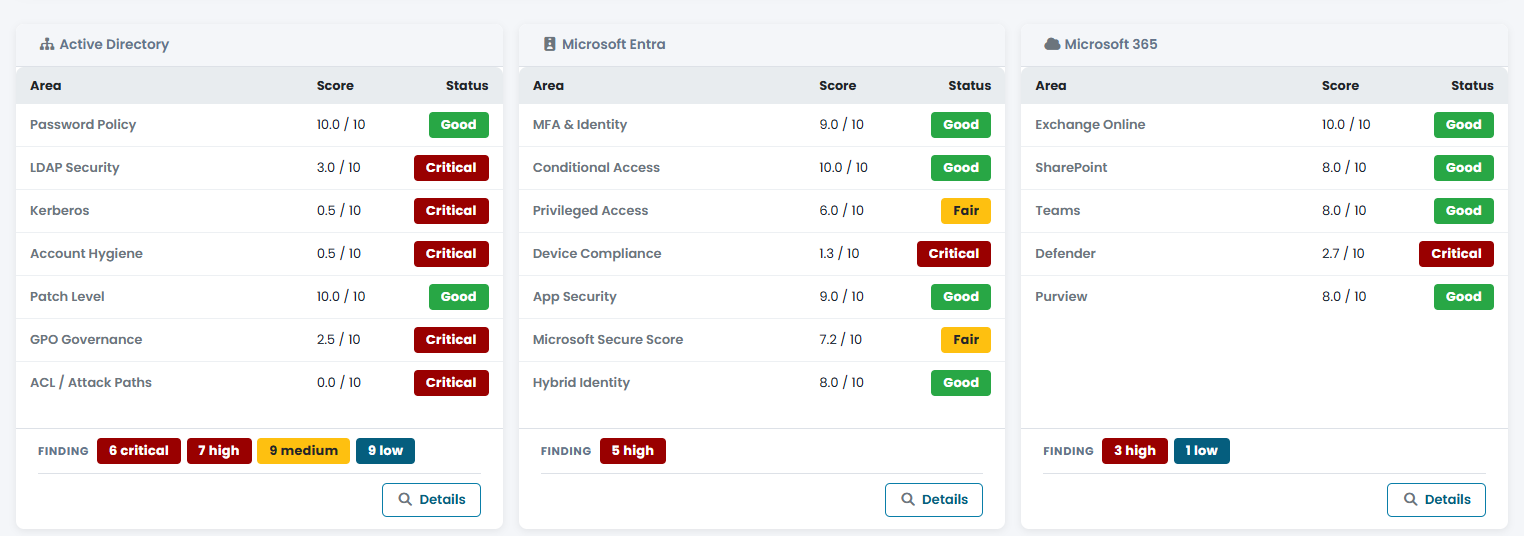Select the Device Compliance area
Screen dimensions: 1524x536
(x=597, y=254)
